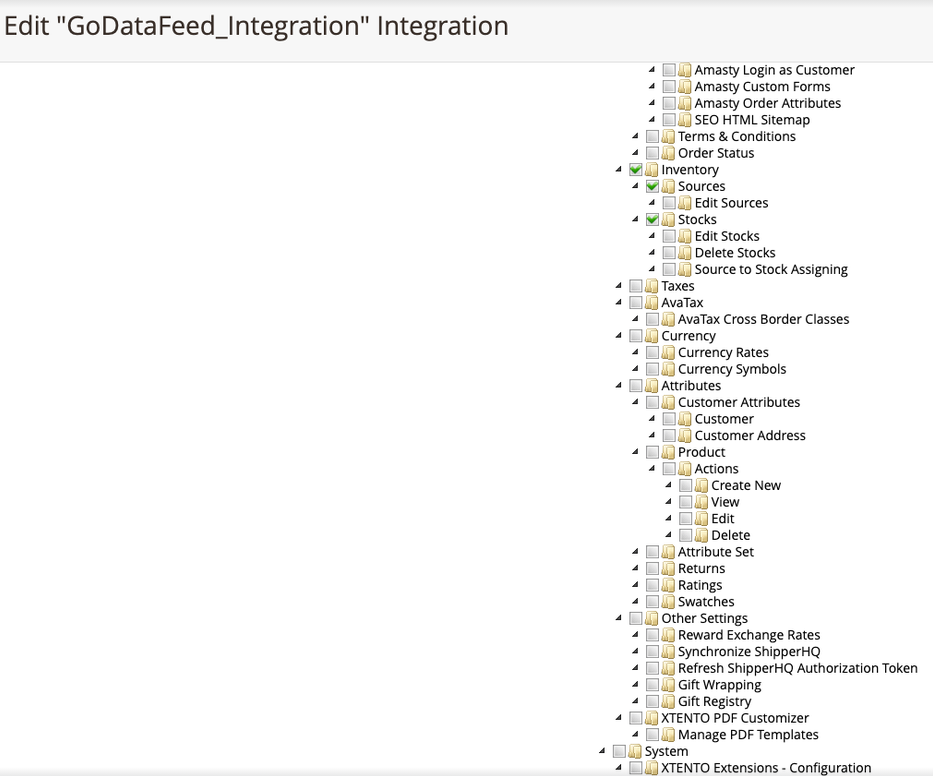The image size is (933, 776).
Task: Click the folder icon next to Stocks
Action: pos(668,220)
